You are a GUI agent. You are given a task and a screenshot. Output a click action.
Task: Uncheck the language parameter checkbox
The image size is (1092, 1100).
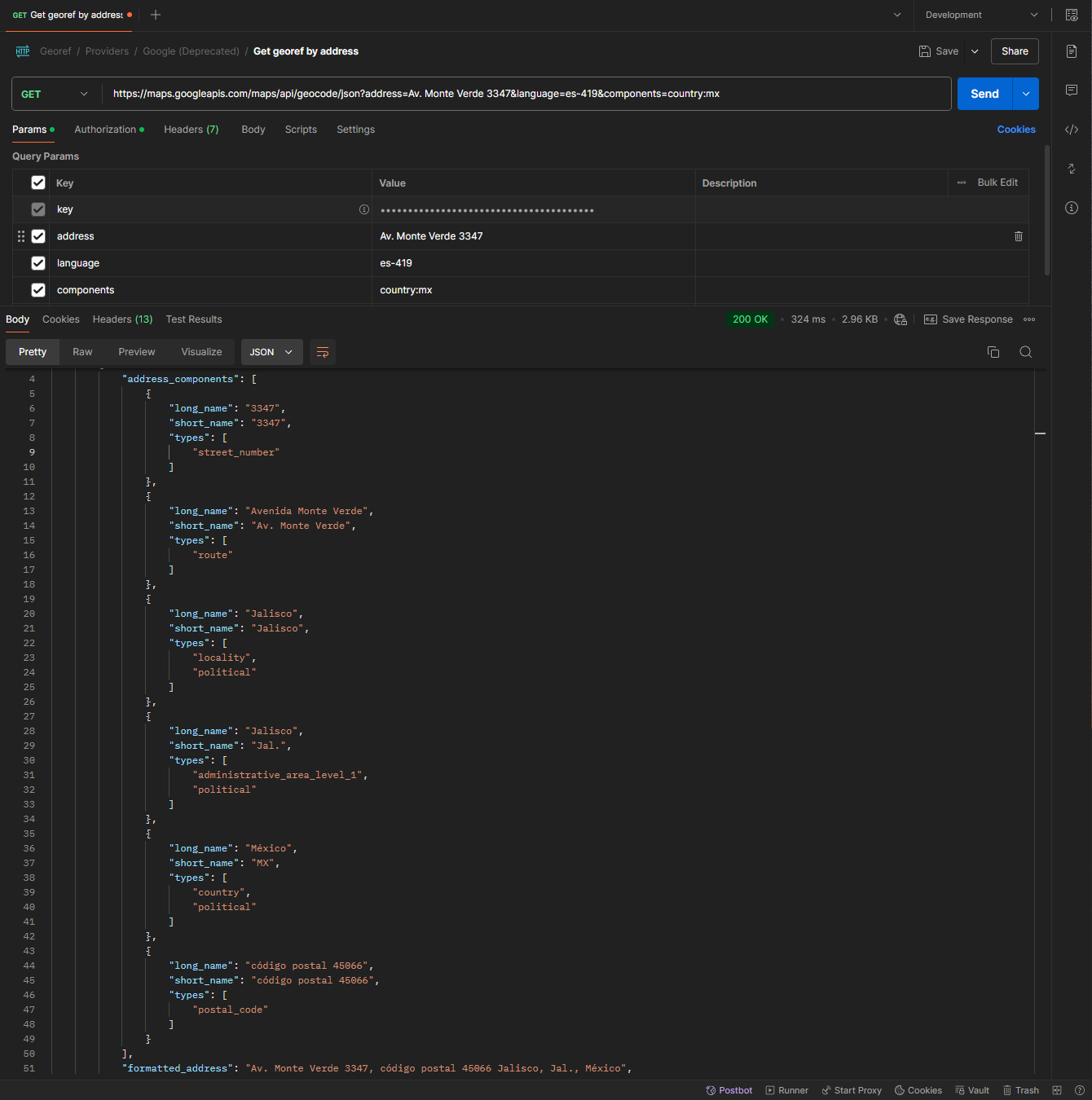click(38, 263)
